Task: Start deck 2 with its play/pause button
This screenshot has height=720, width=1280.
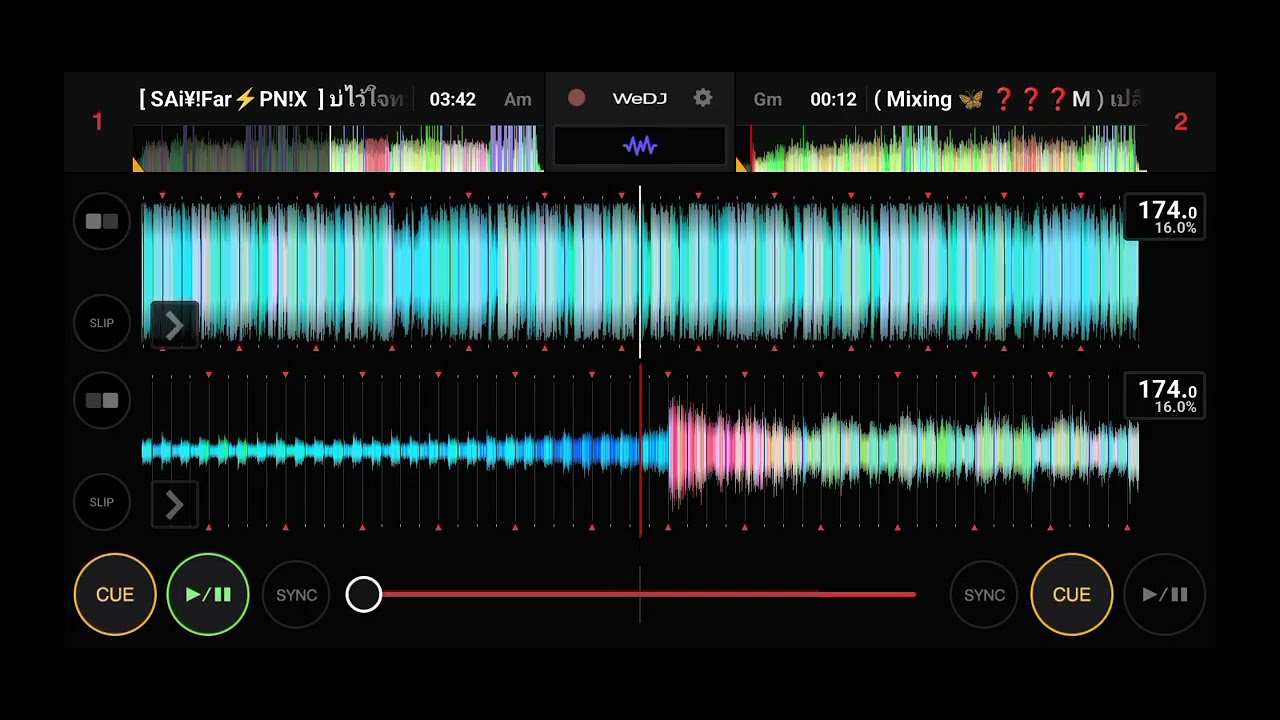Action: point(1165,595)
